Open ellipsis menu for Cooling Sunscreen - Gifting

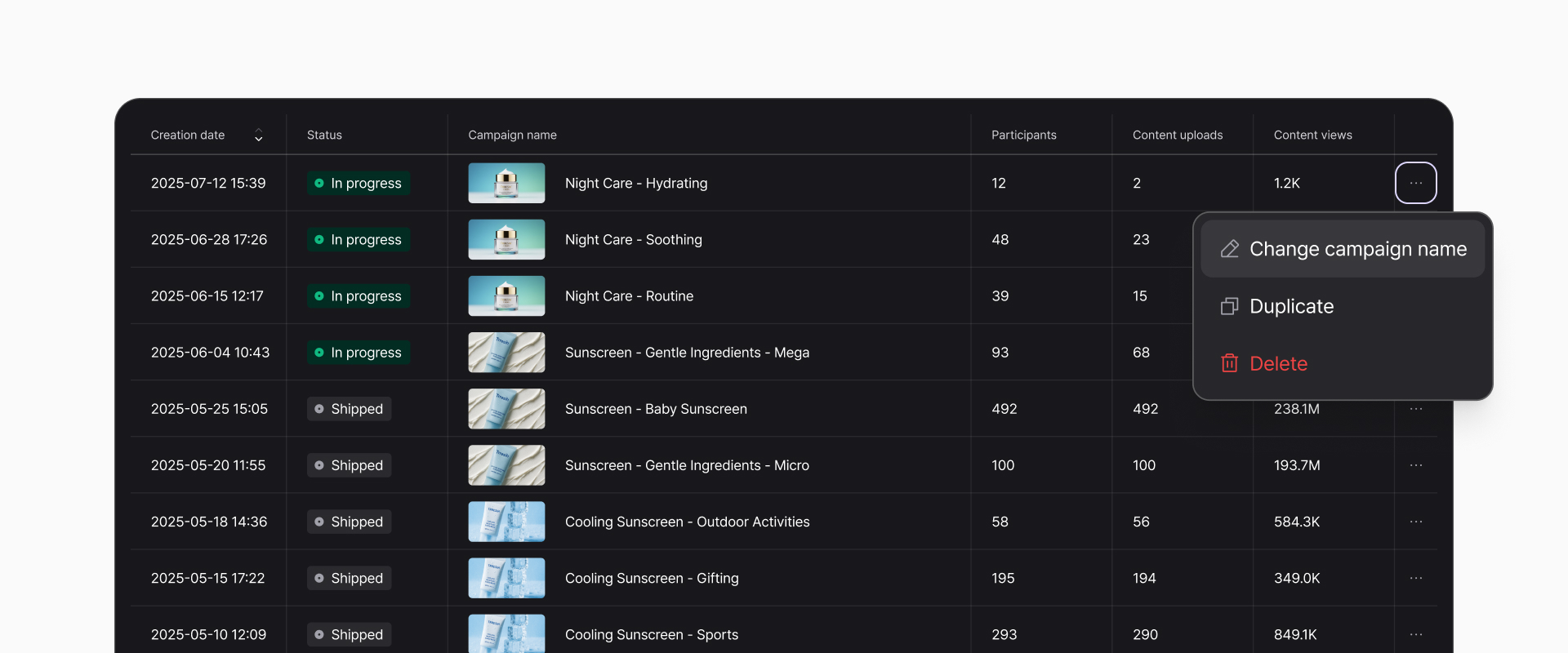1415,578
